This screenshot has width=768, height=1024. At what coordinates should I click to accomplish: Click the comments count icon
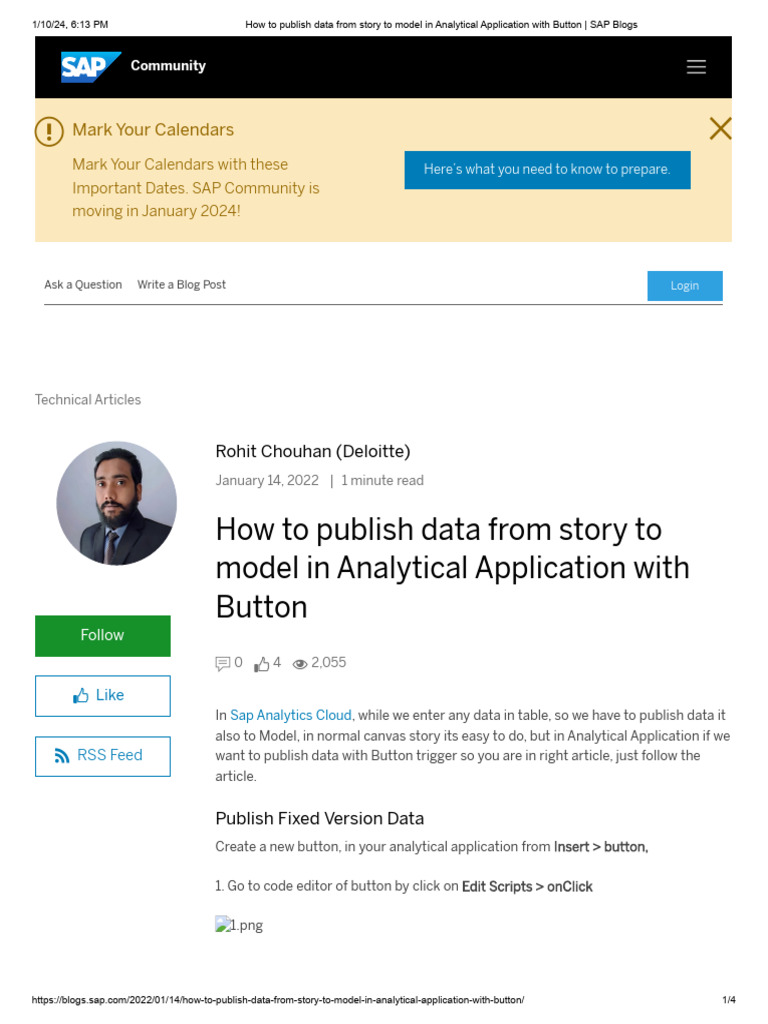click(222, 663)
